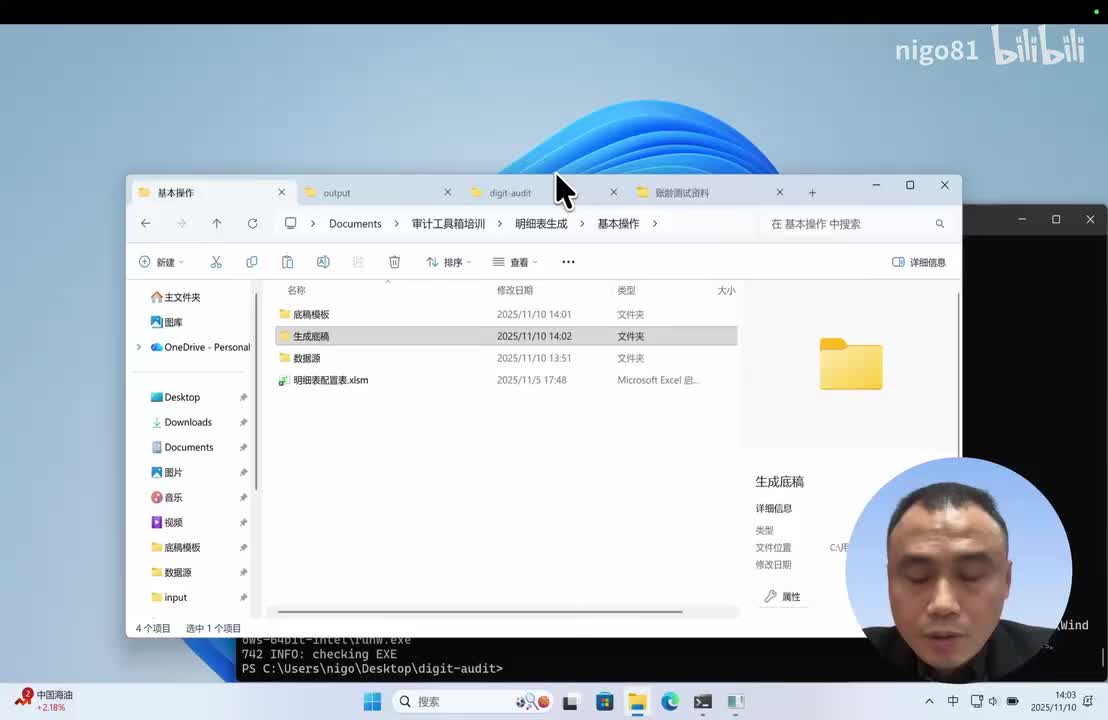Viewport: 1108px width, 720px height.
Task: Open the Terminal icon in taskbar
Action: point(702,702)
